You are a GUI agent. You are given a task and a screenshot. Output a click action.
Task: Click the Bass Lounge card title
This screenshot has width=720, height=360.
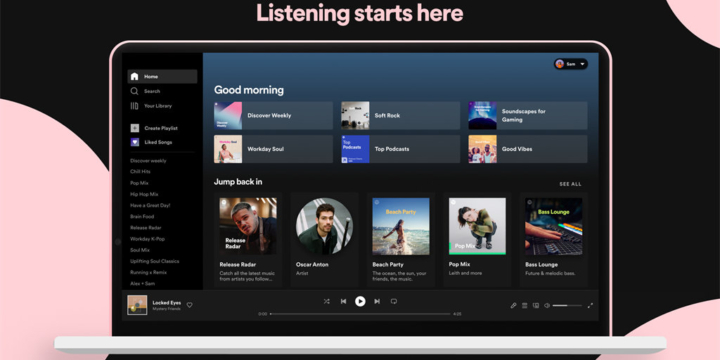click(541, 264)
